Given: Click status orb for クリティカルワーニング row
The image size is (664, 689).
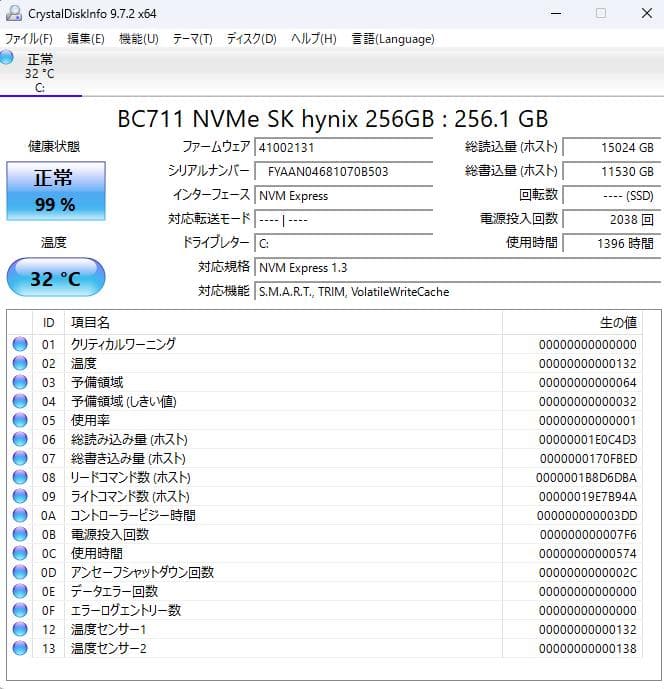Looking at the screenshot, I should pos(20,344).
